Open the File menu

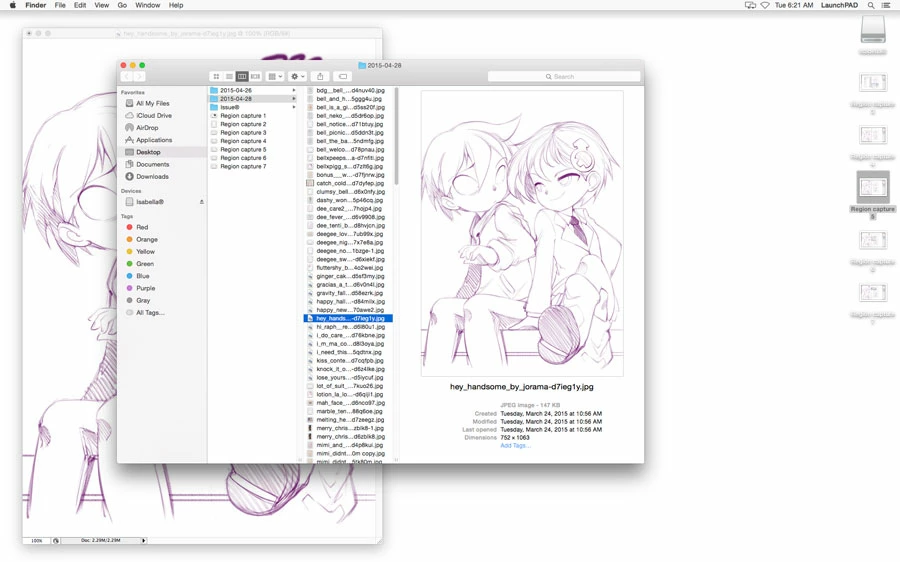(60, 5)
